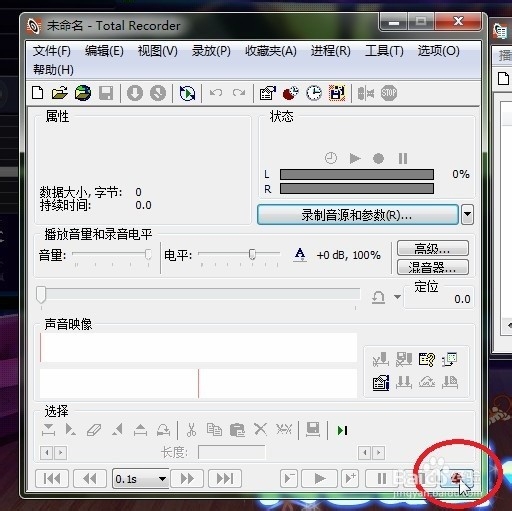The height and width of the screenshot is (511, 512).
Task: Click the paste icon in selection toolbar
Action: click(237, 430)
